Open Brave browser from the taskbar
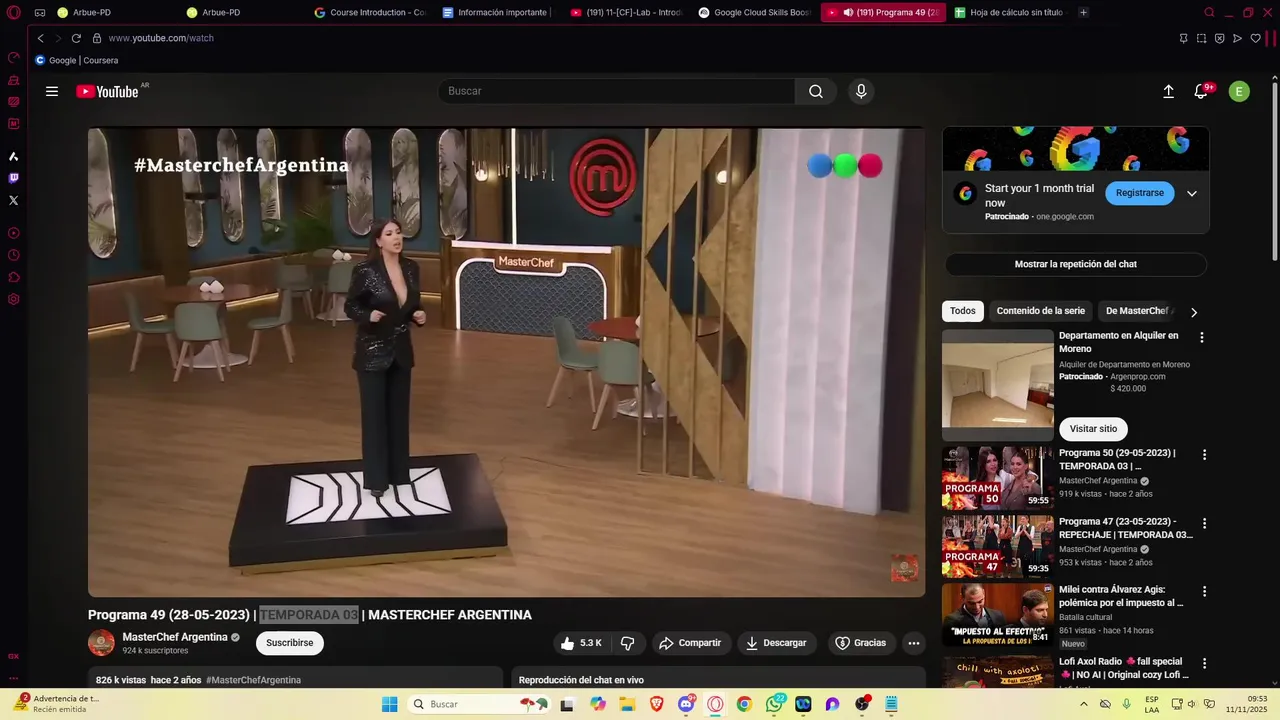The width and height of the screenshot is (1280, 720). tap(656, 704)
